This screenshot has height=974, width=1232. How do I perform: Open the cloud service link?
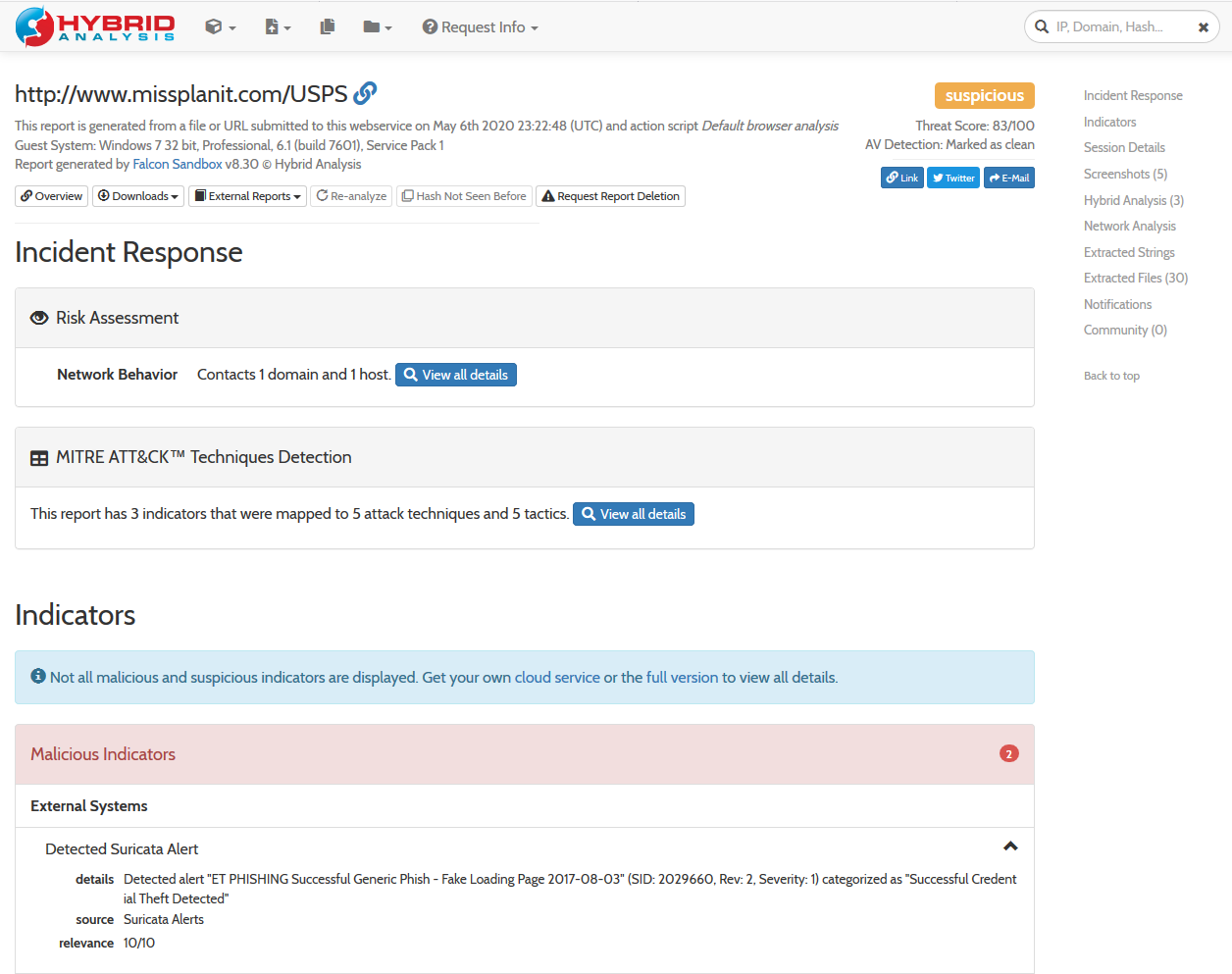tap(557, 677)
